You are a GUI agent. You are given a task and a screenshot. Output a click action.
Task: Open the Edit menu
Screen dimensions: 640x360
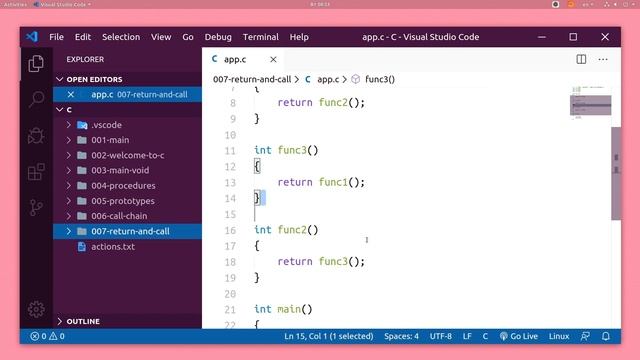tap(82, 37)
